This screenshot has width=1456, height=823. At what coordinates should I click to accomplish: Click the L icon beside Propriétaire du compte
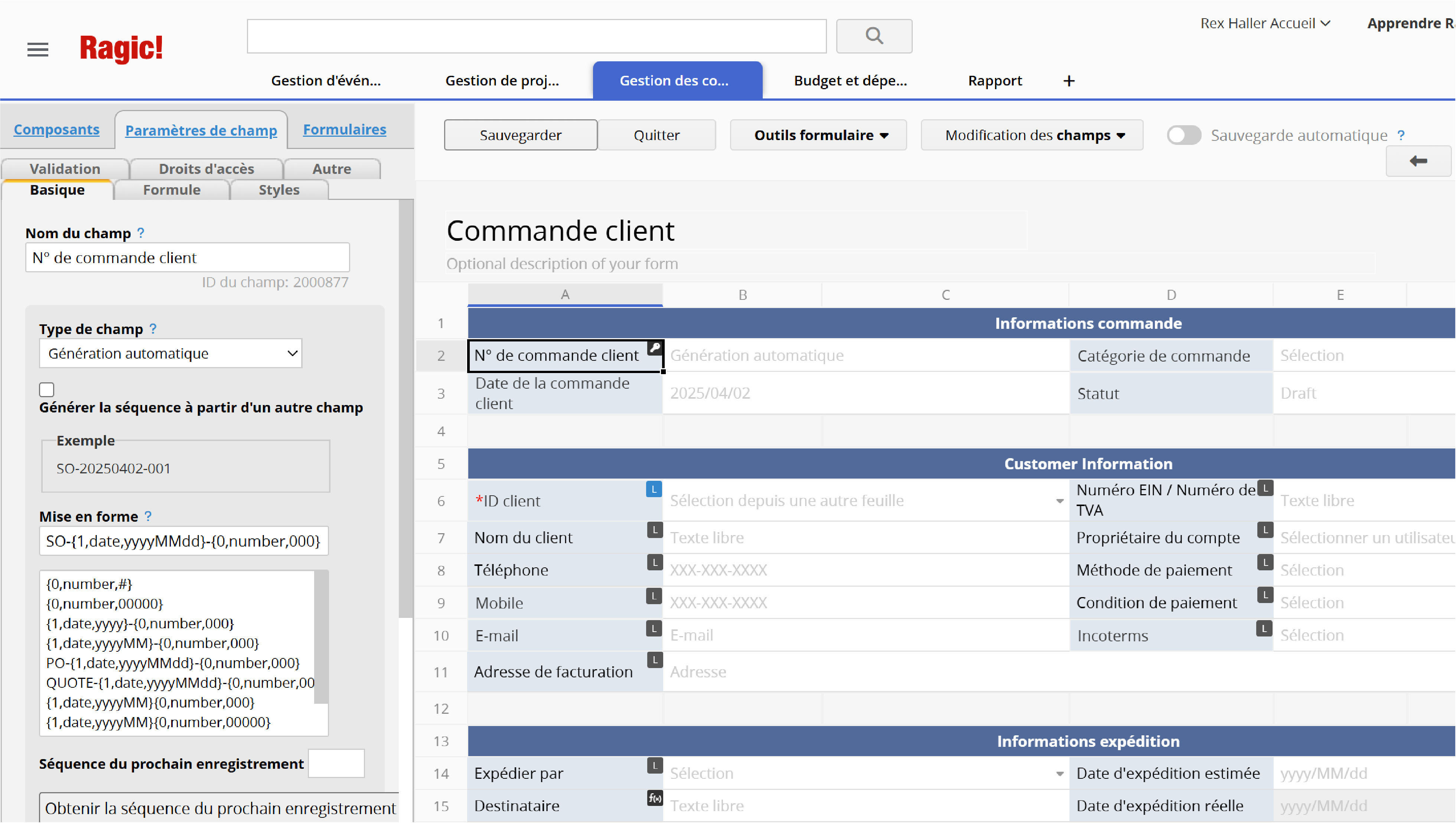pos(1266,529)
